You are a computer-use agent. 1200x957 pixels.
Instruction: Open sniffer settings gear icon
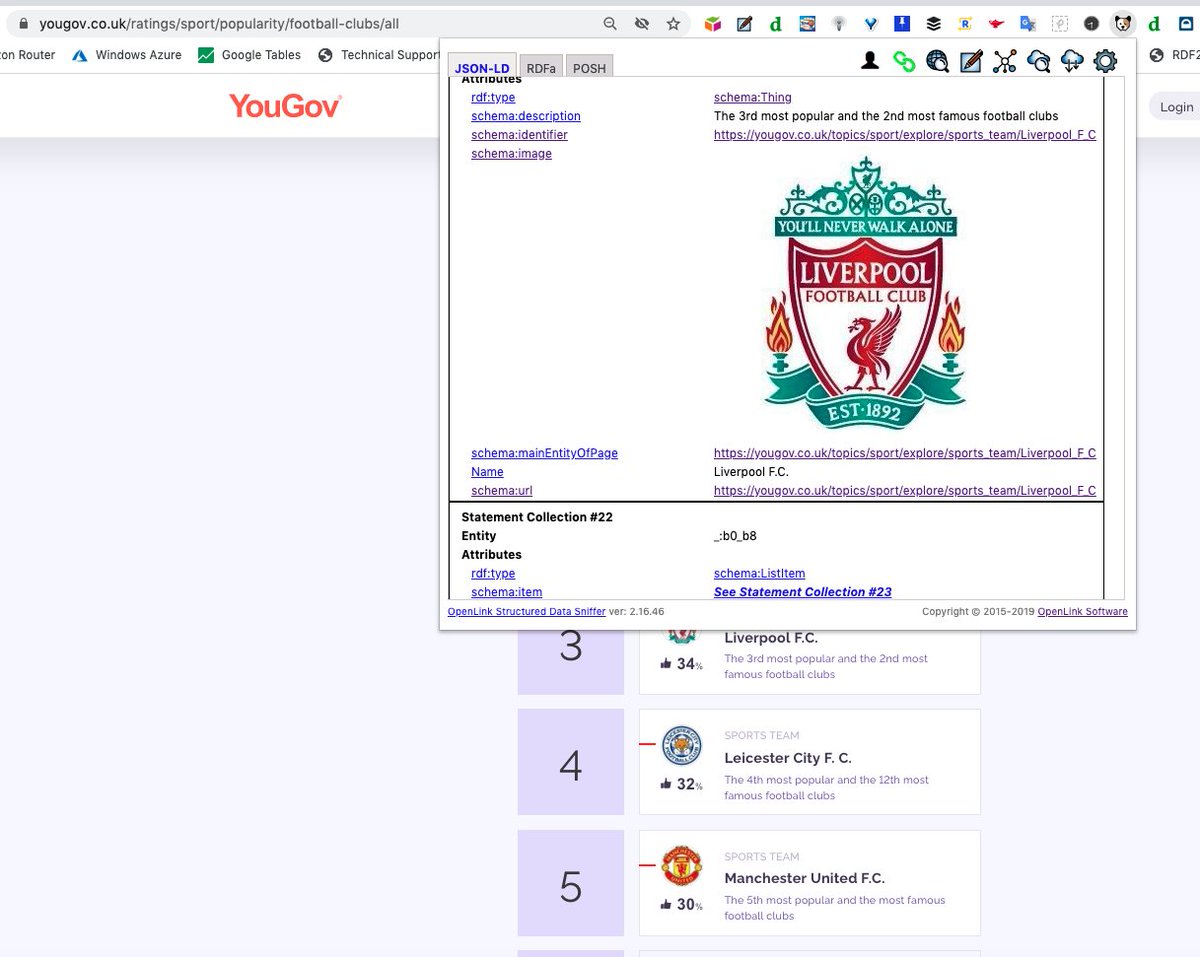coord(1105,62)
